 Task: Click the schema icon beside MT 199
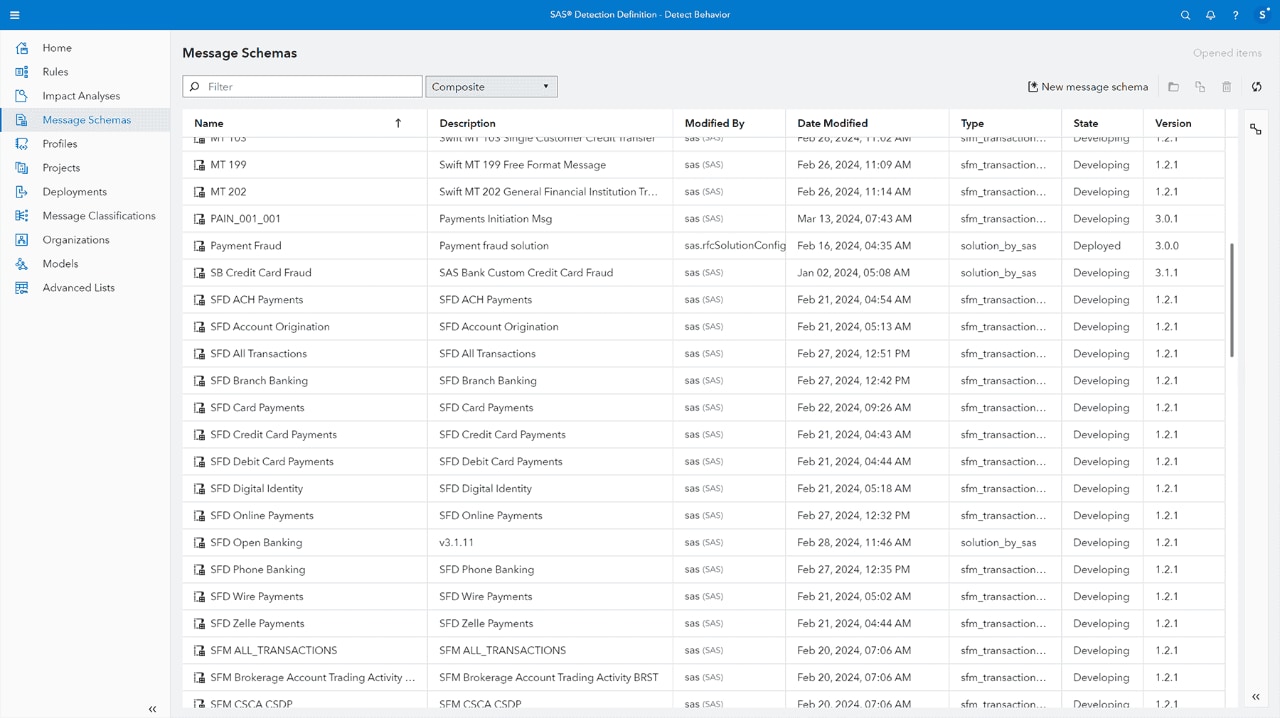point(199,165)
